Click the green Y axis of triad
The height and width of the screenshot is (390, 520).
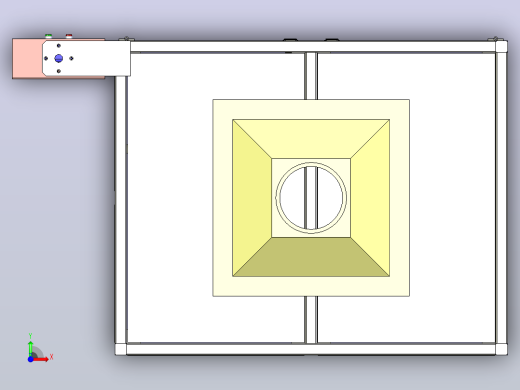pos(30,348)
